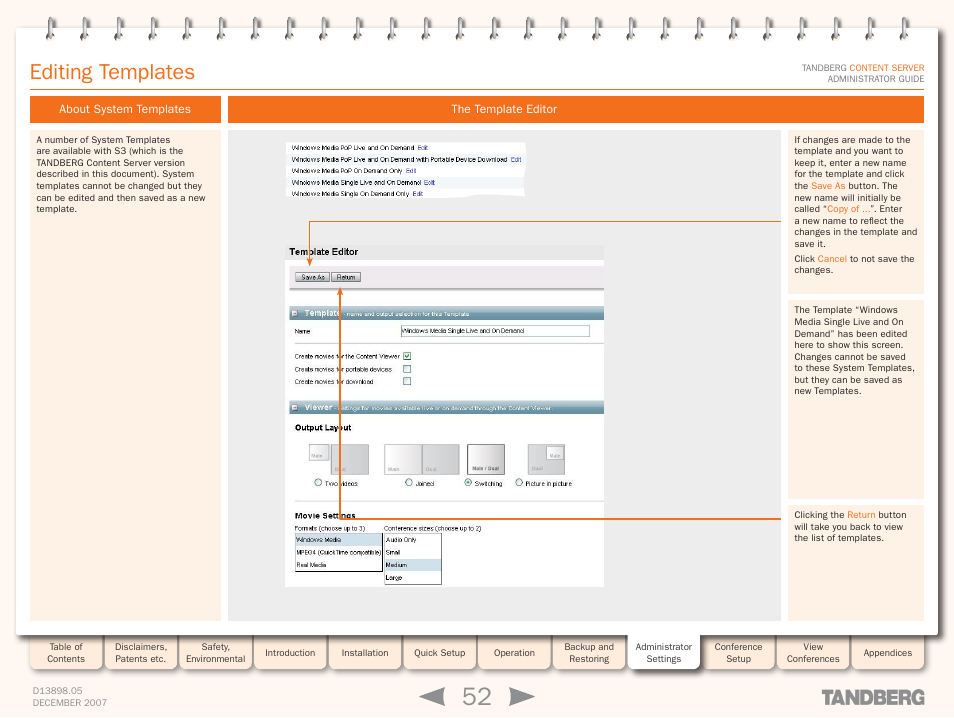The height and width of the screenshot is (718, 954).
Task: Edit Windows Media PoP Live and On Demand
Action: pos(423,148)
